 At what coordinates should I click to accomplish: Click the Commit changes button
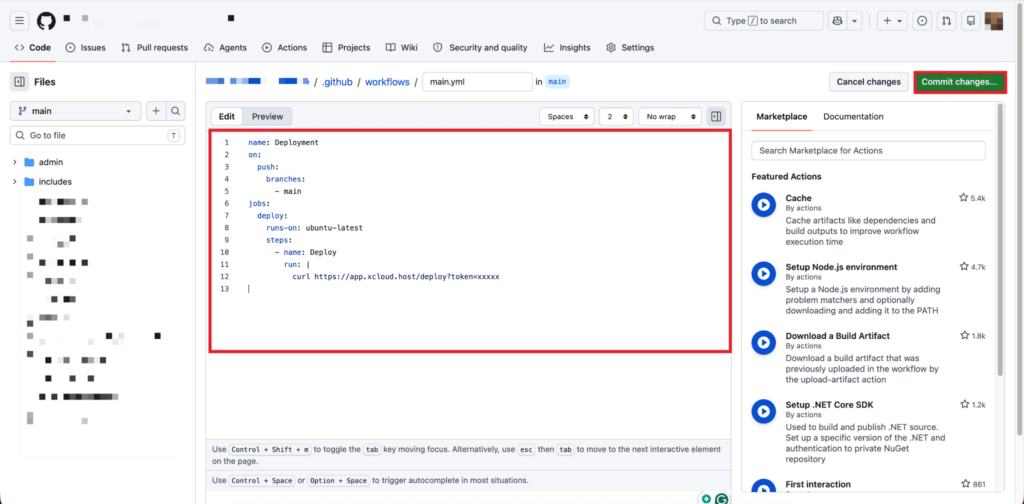(959, 82)
